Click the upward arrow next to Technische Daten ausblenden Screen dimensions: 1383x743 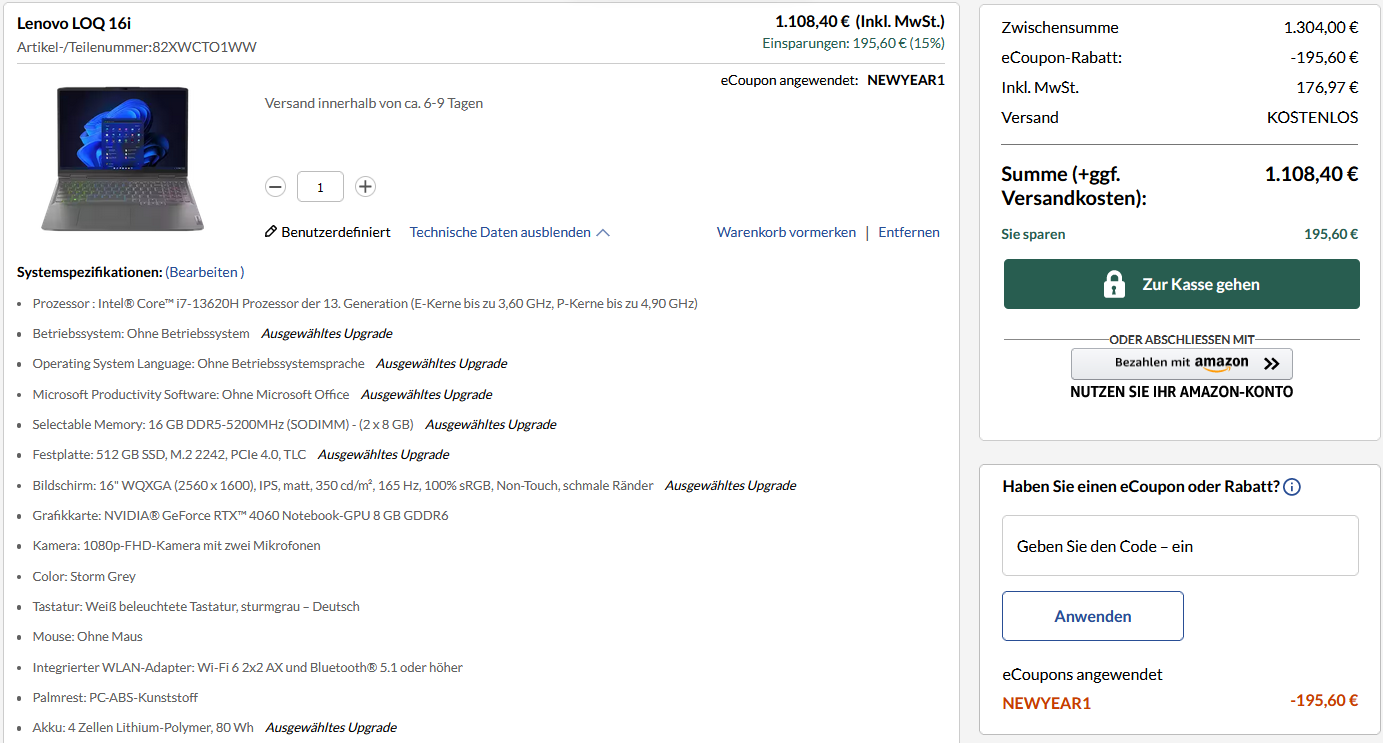point(603,231)
